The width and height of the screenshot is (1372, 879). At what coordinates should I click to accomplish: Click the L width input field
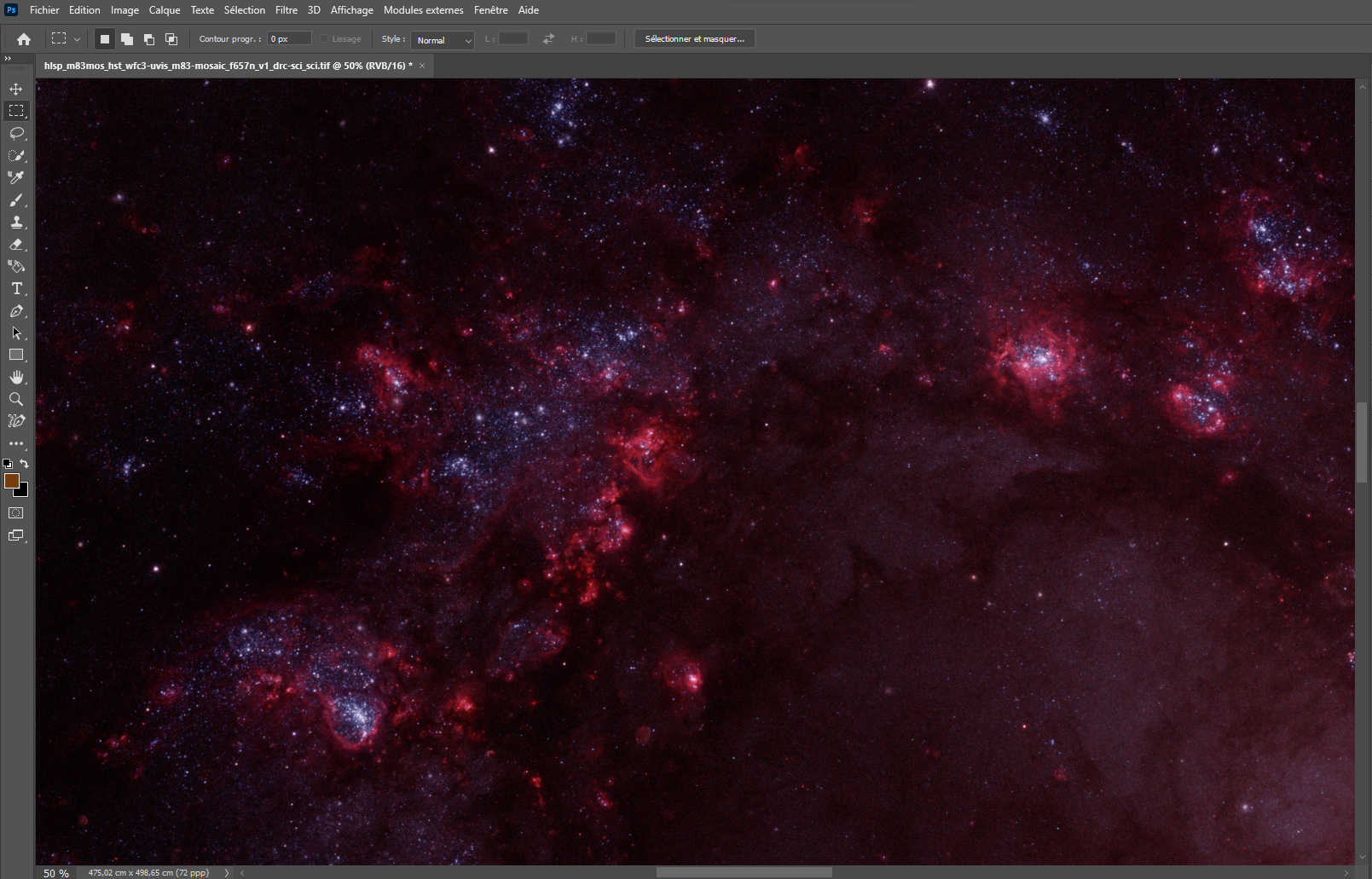(513, 39)
